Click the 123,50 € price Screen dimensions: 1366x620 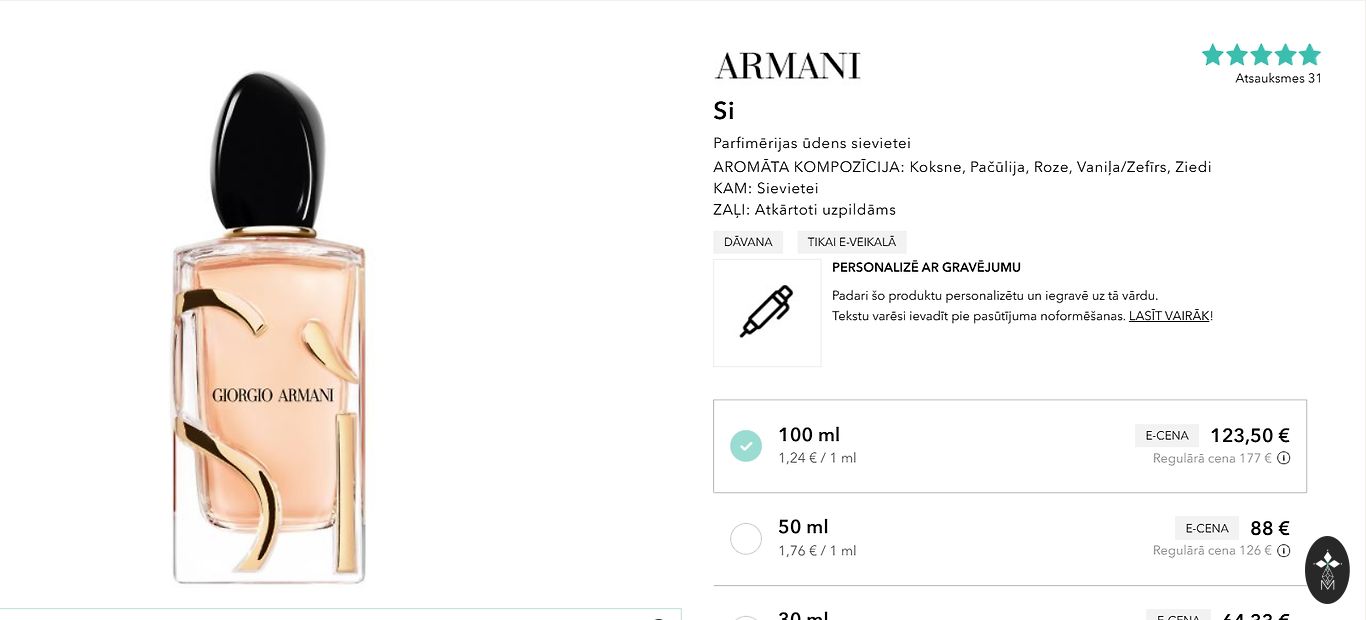point(1250,435)
